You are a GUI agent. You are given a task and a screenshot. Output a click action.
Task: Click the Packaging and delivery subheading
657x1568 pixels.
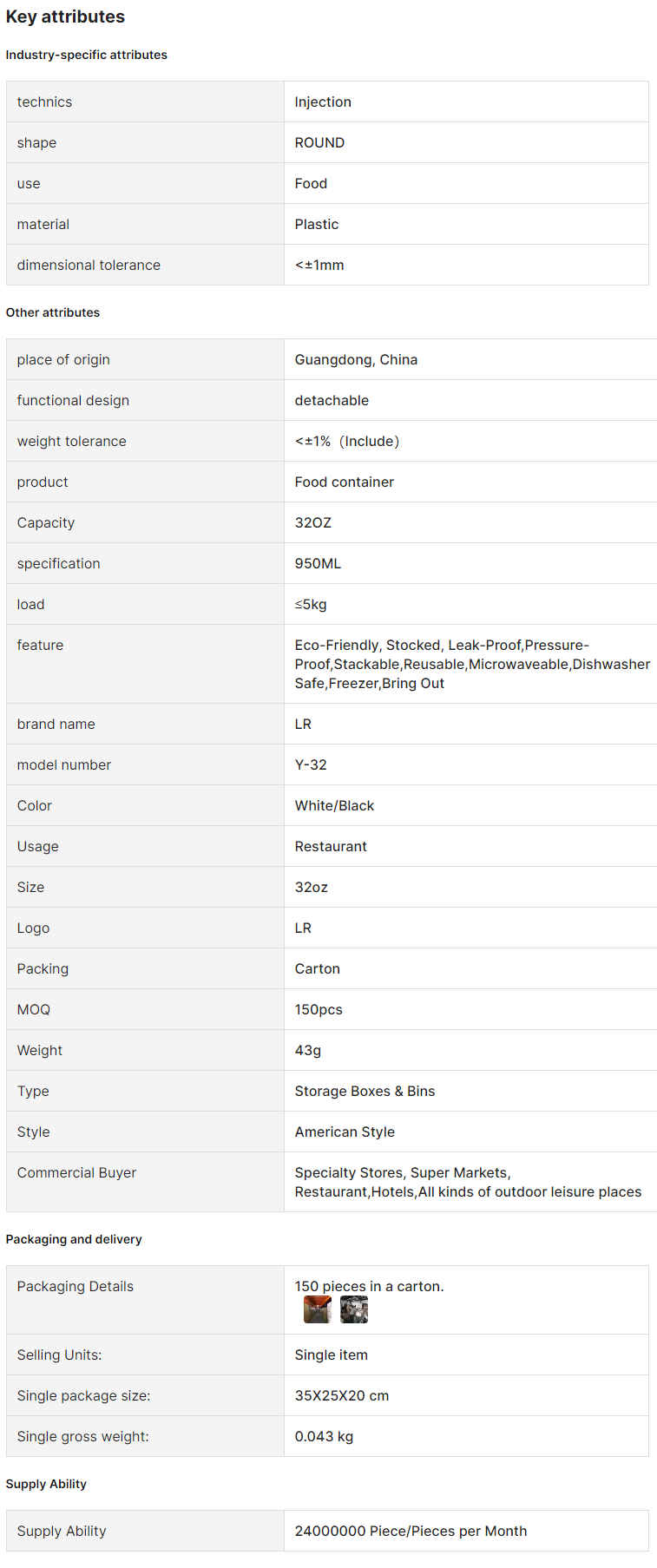[74, 1239]
